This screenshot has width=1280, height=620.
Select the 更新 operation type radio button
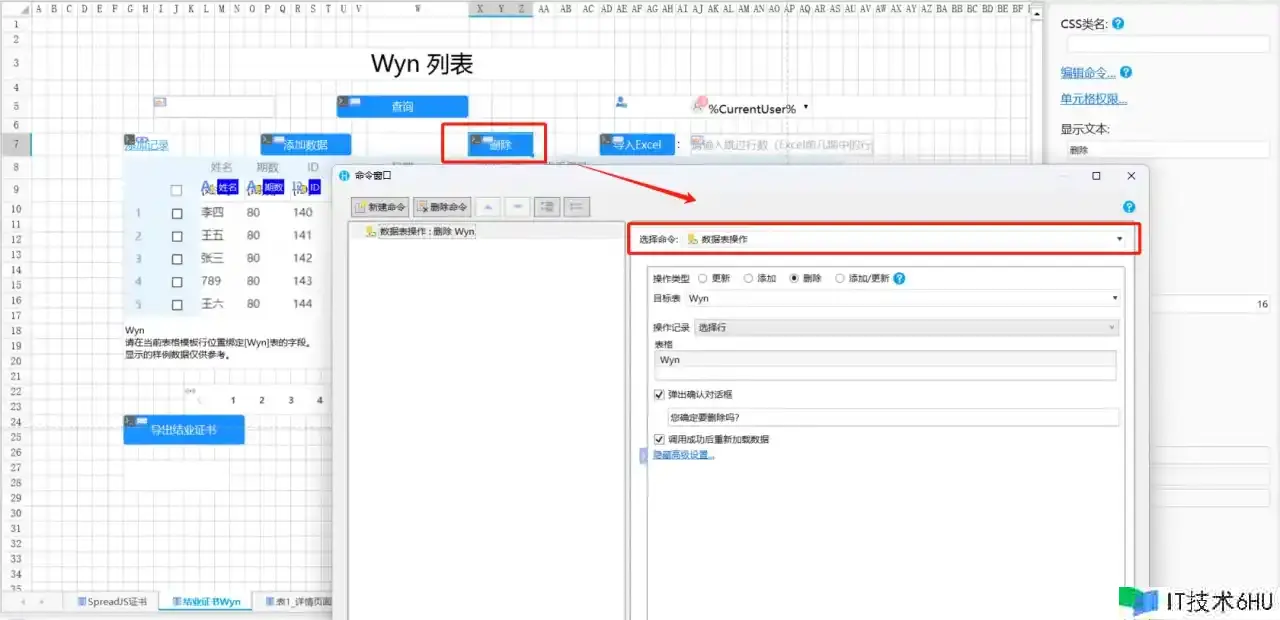pos(702,279)
